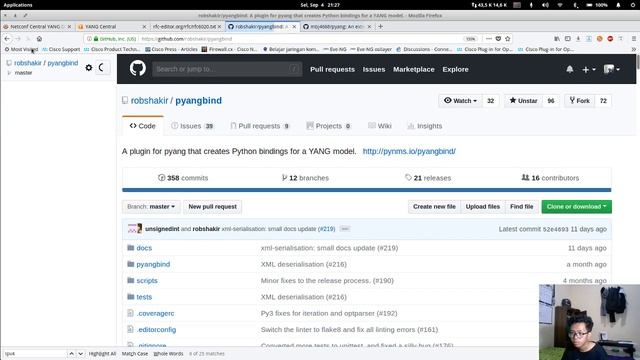The height and width of the screenshot is (360, 640).
Task: Open the .coveragerc file
Action: tap(155, 313)
